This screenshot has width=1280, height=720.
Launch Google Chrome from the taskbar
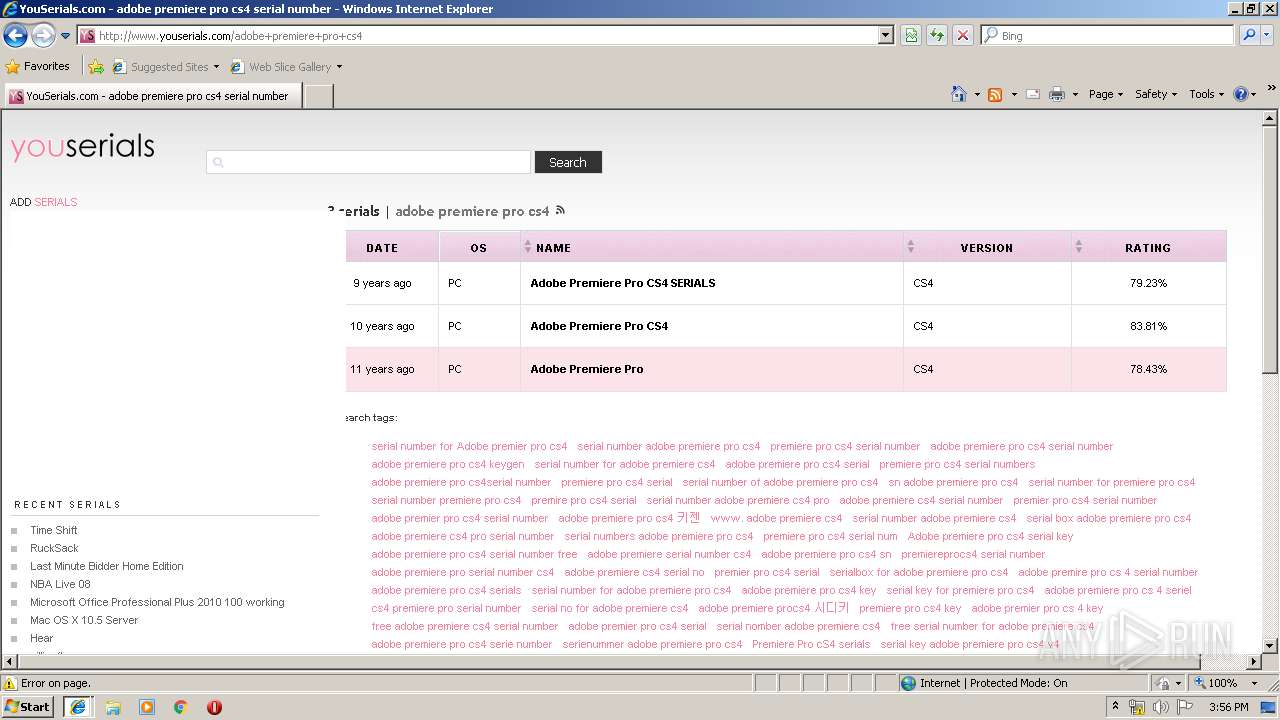pyautogui.click(x=181, y=707)
